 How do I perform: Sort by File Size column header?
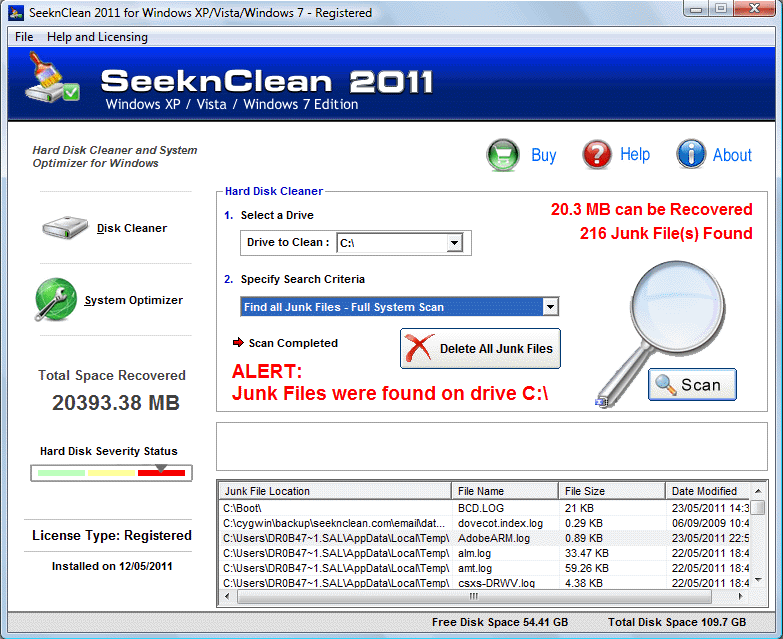pyautogui.click(x=611, y=491)
